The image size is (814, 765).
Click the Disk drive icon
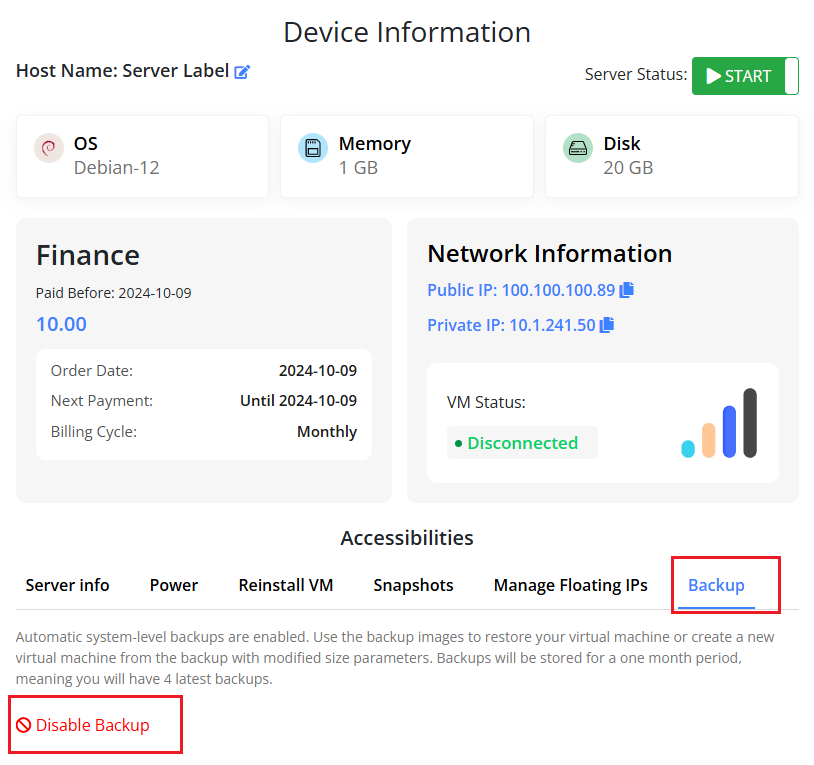pyautogui.click(x=578, y=148)
